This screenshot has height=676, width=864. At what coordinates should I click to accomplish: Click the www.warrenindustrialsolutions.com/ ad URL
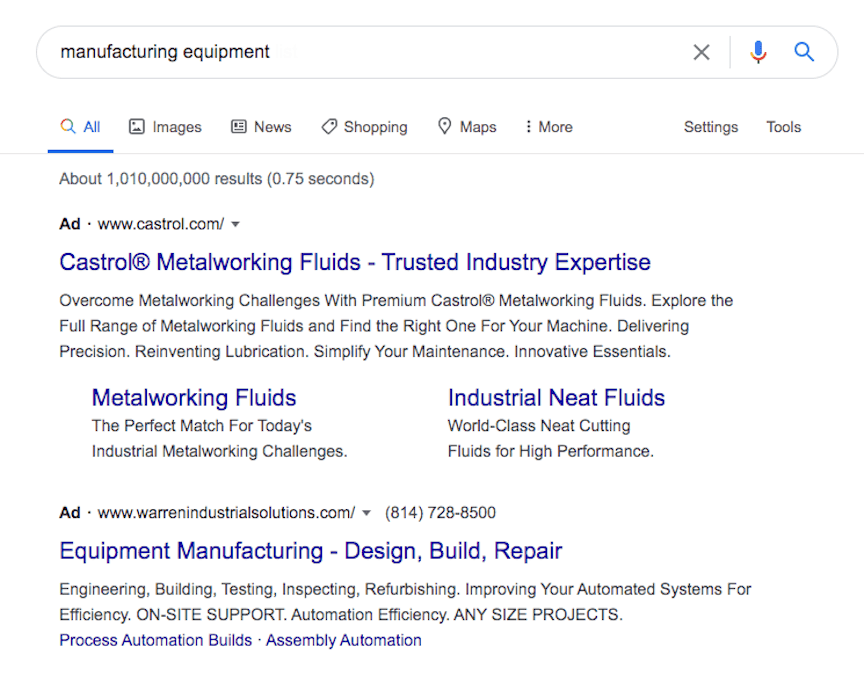(x=226, y=513)
